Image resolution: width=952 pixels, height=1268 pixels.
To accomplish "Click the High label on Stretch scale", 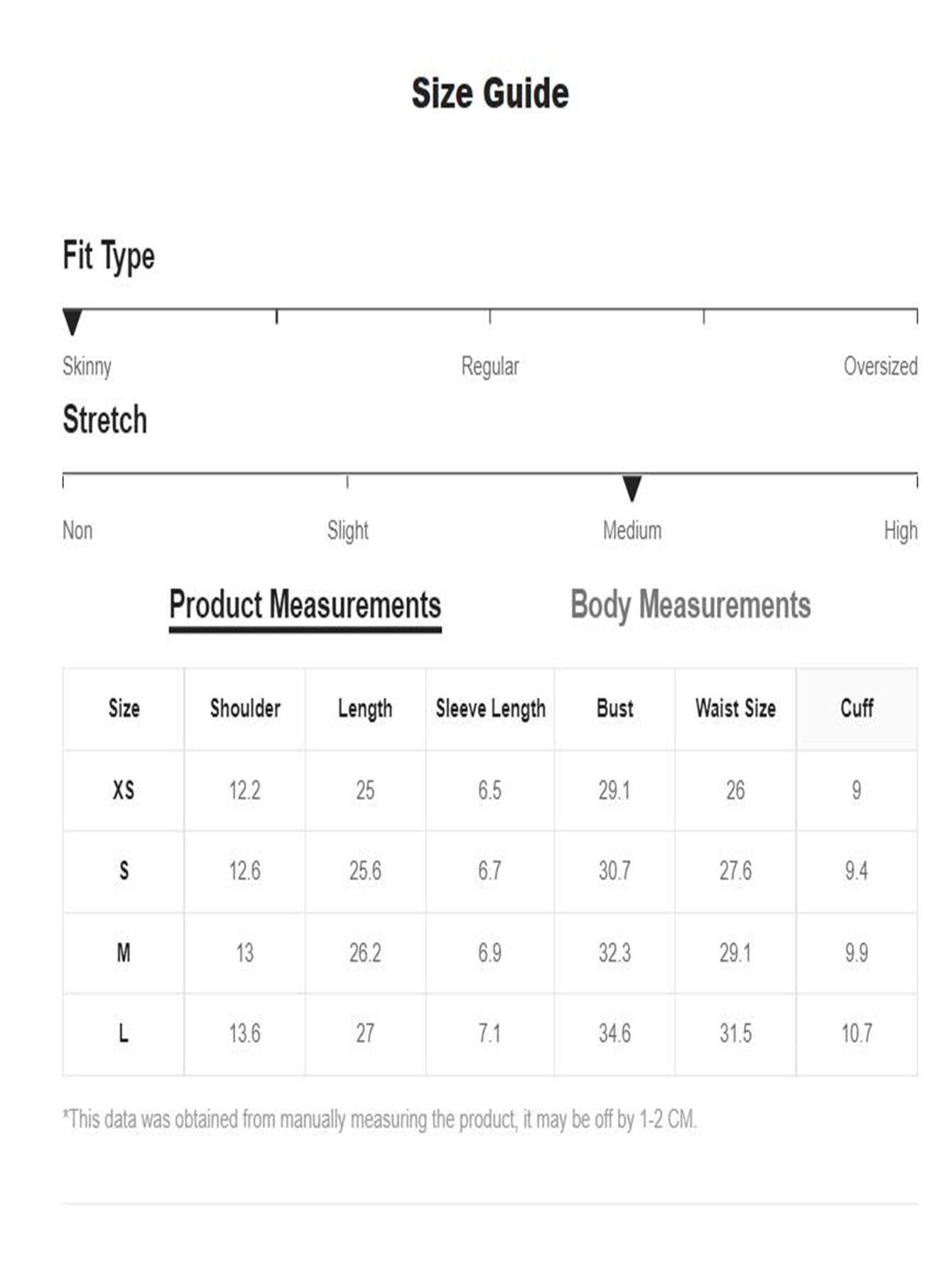I will pyautogui.click(x=900, y=531).
